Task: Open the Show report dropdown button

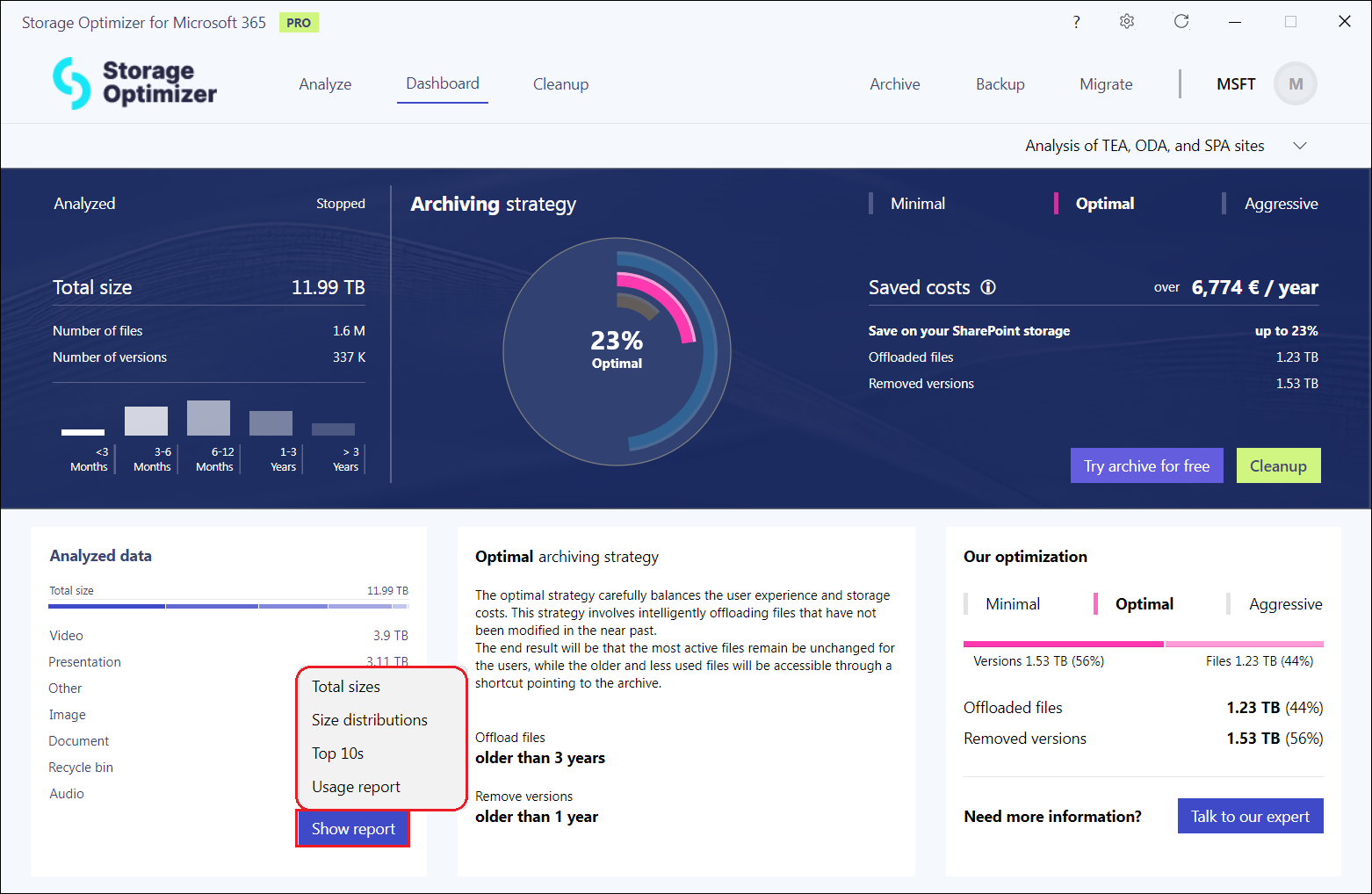Action: tap(353, 829)
